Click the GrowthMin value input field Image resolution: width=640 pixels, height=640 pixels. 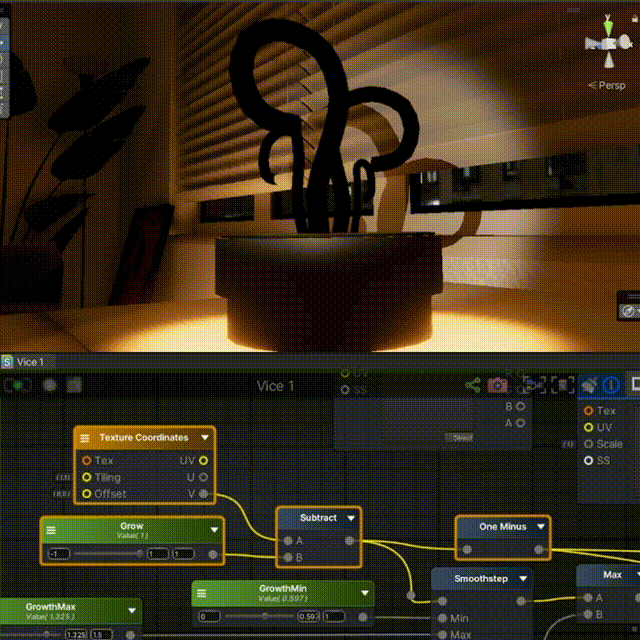point(307,616)
